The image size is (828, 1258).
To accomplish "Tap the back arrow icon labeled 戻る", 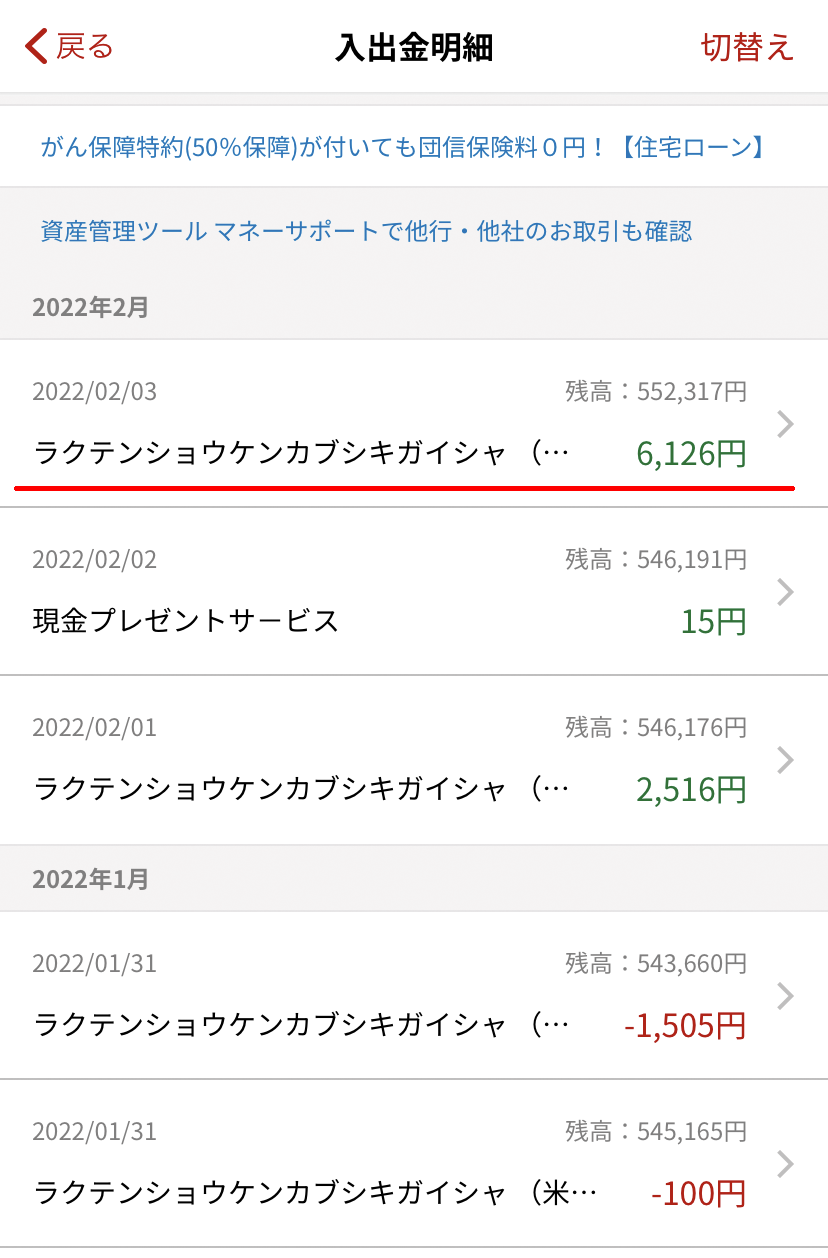I will tap(38, 47).
